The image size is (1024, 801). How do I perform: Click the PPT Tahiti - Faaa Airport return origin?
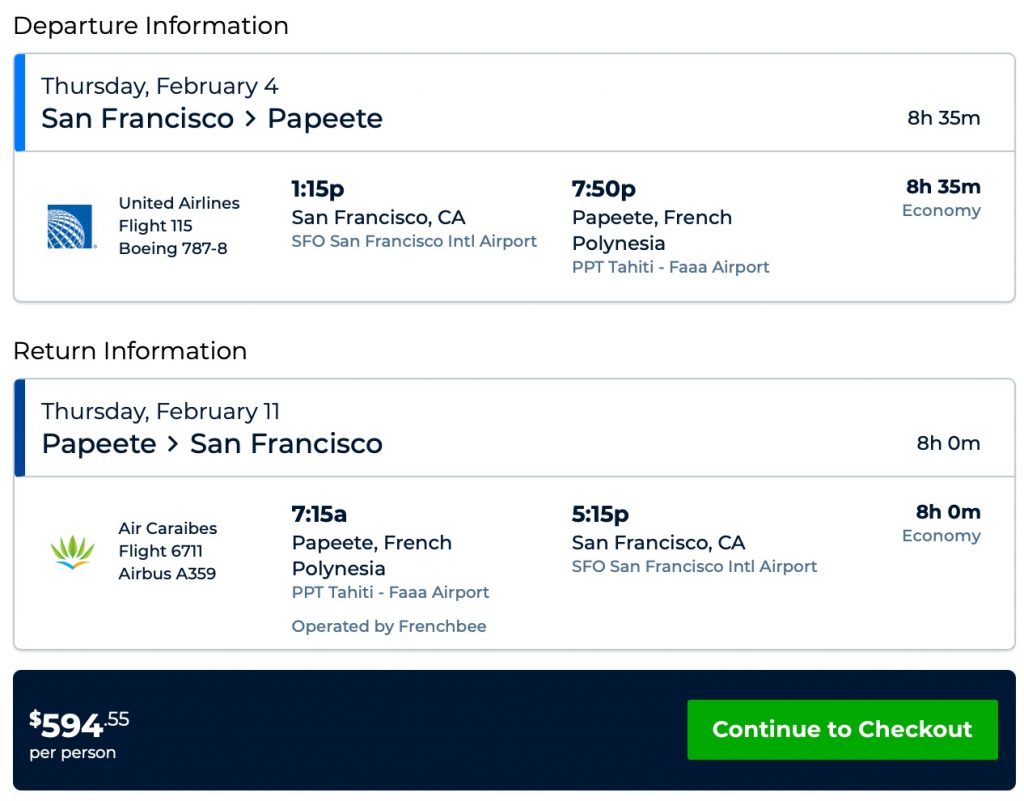[x=390, y=592]
